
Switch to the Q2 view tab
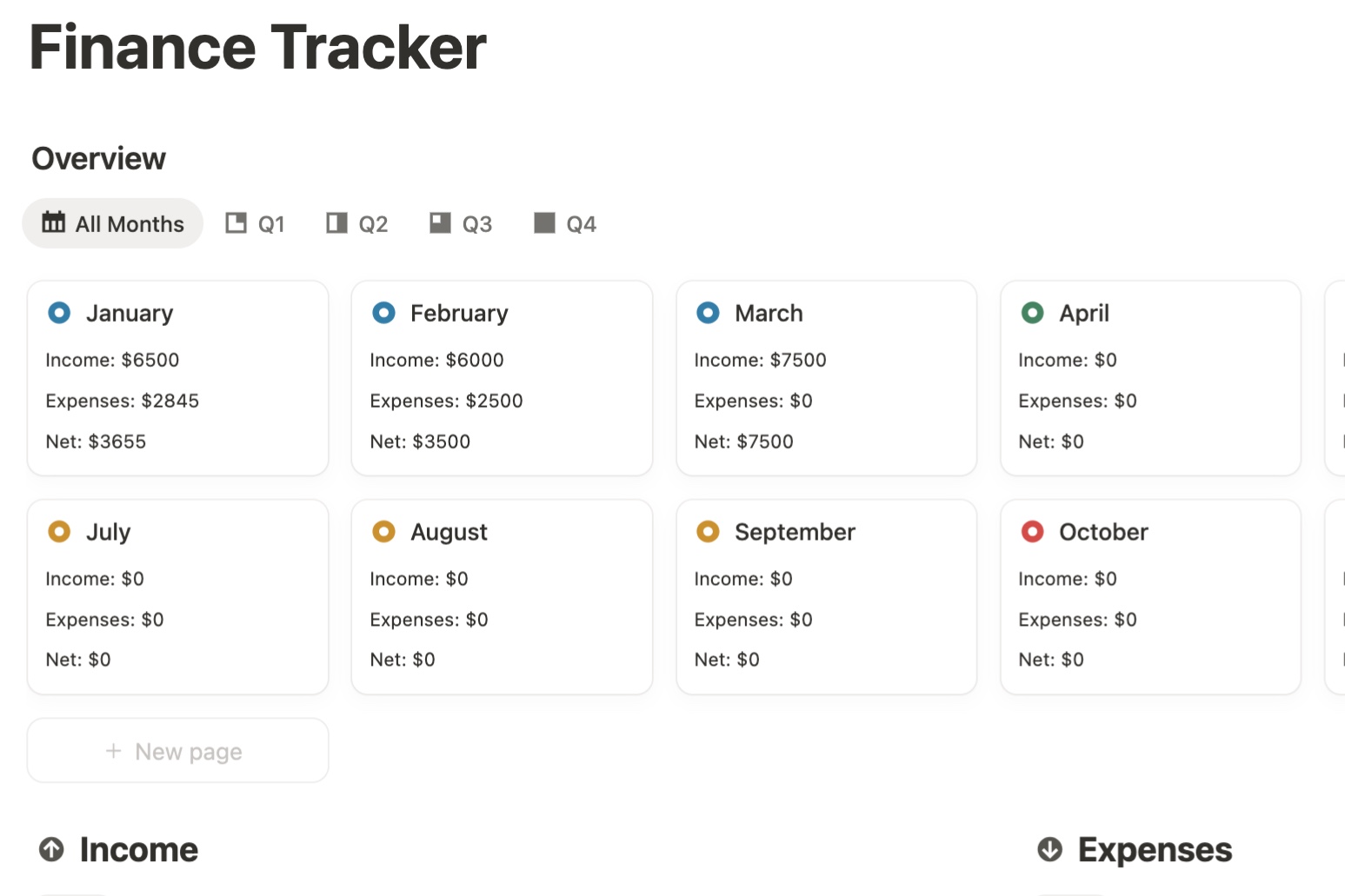pyautogui.click(x=357, y=224)
